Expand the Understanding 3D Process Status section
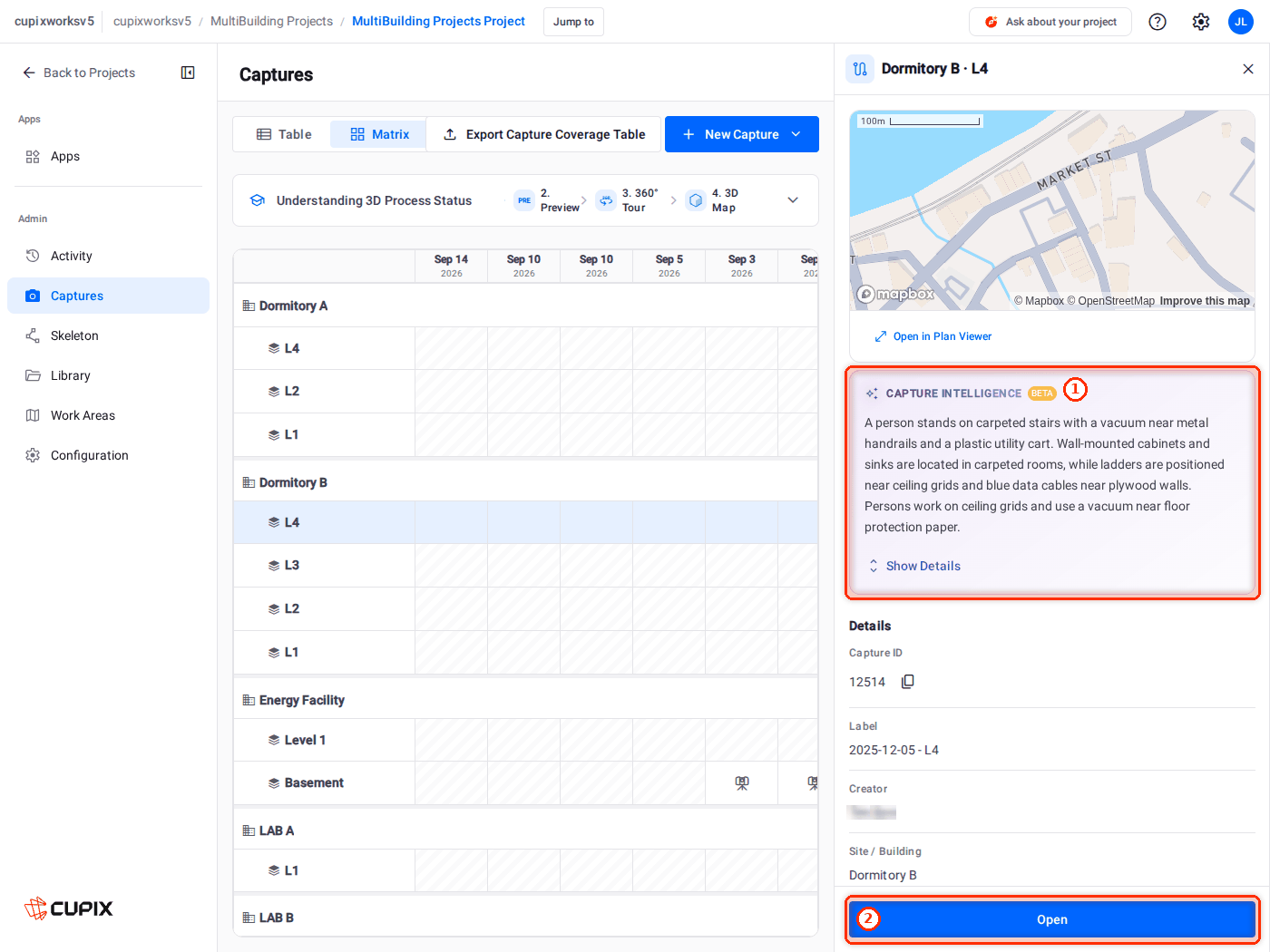Image resolution: width=1270 pixels, height=952 pixels. 793,200
